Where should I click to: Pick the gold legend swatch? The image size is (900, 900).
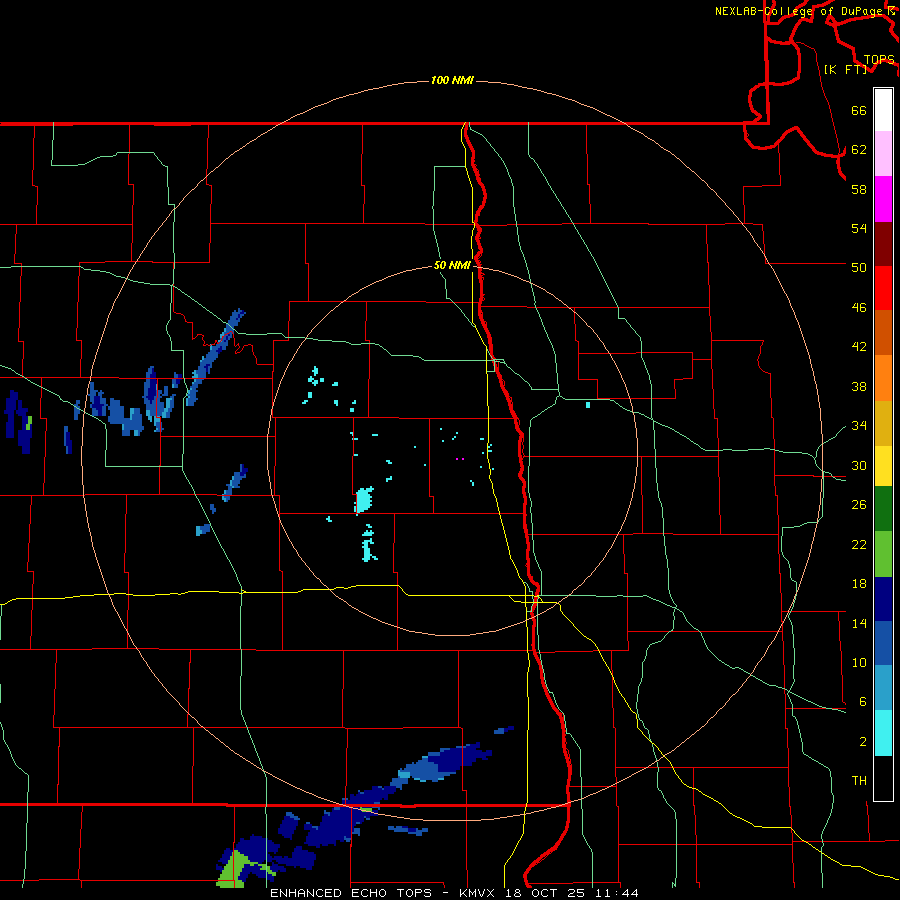click(x=883, y=423)
